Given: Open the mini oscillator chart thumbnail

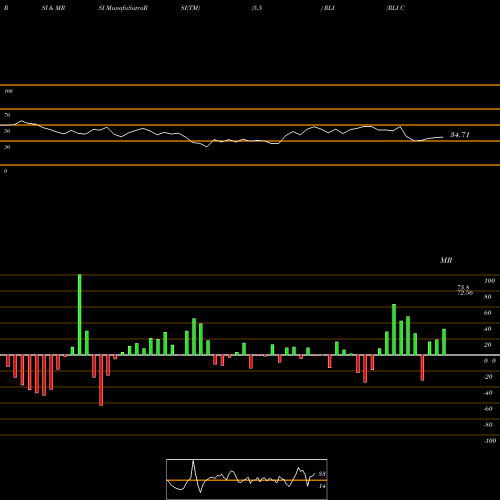Looking at the screenshot, I should tap(247, 479).
